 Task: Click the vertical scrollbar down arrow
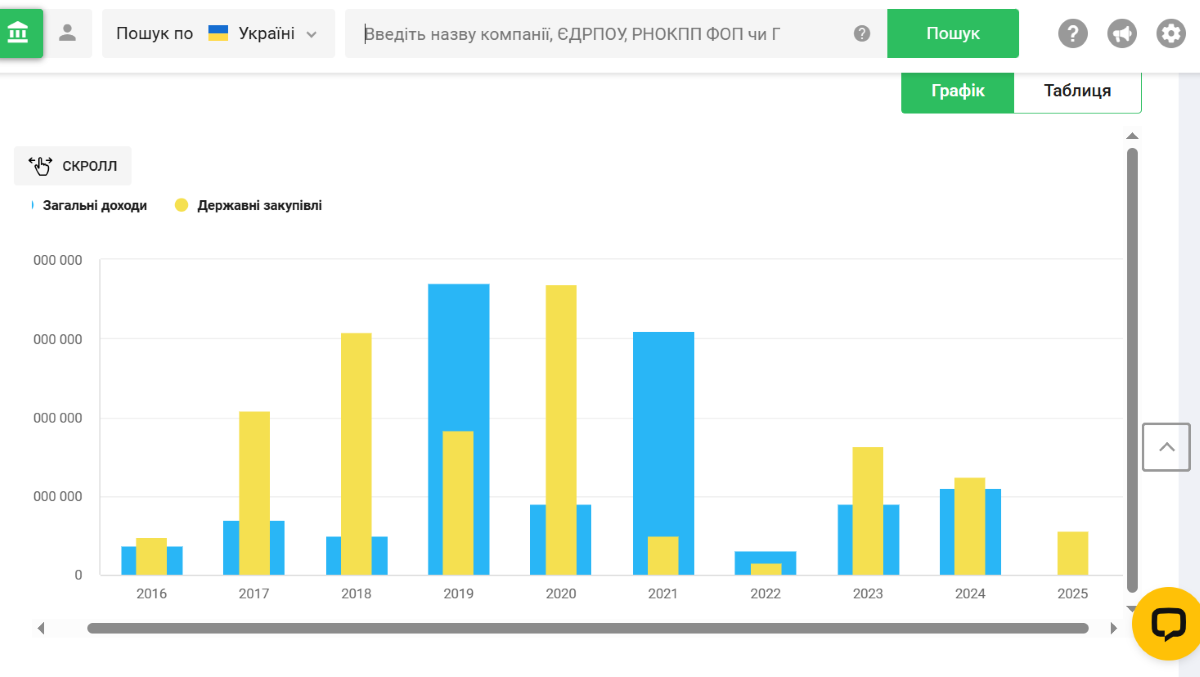1132,608
